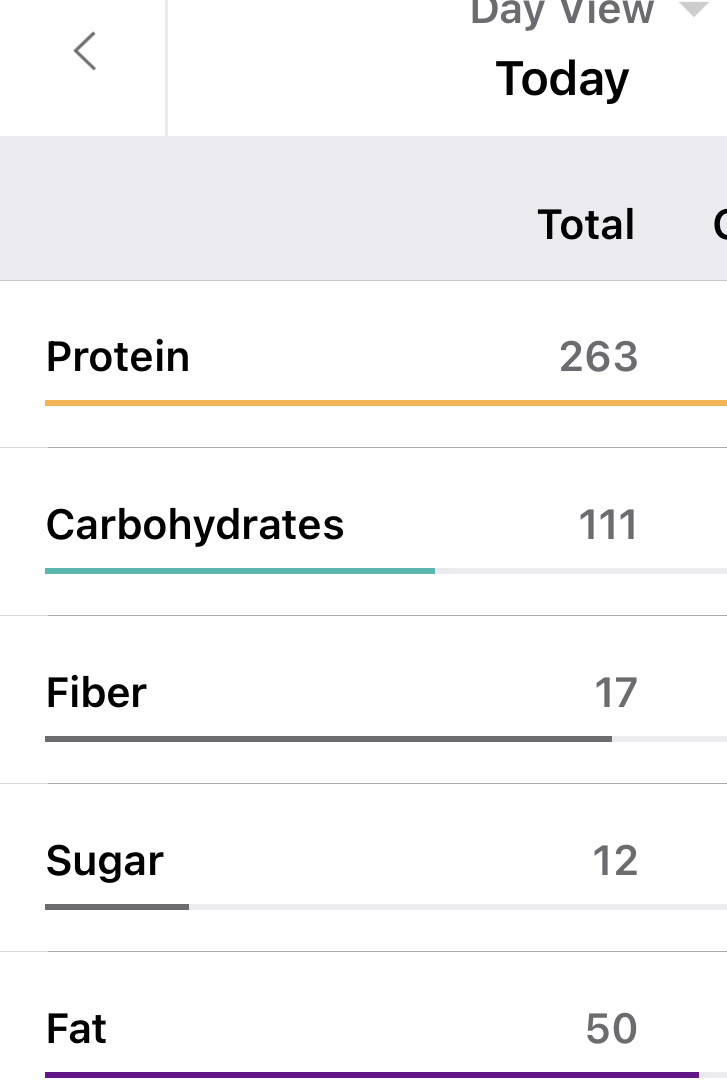Open the Protein row label
Viewport: 727px width, 1083px height.
click(x=118, y=357)
